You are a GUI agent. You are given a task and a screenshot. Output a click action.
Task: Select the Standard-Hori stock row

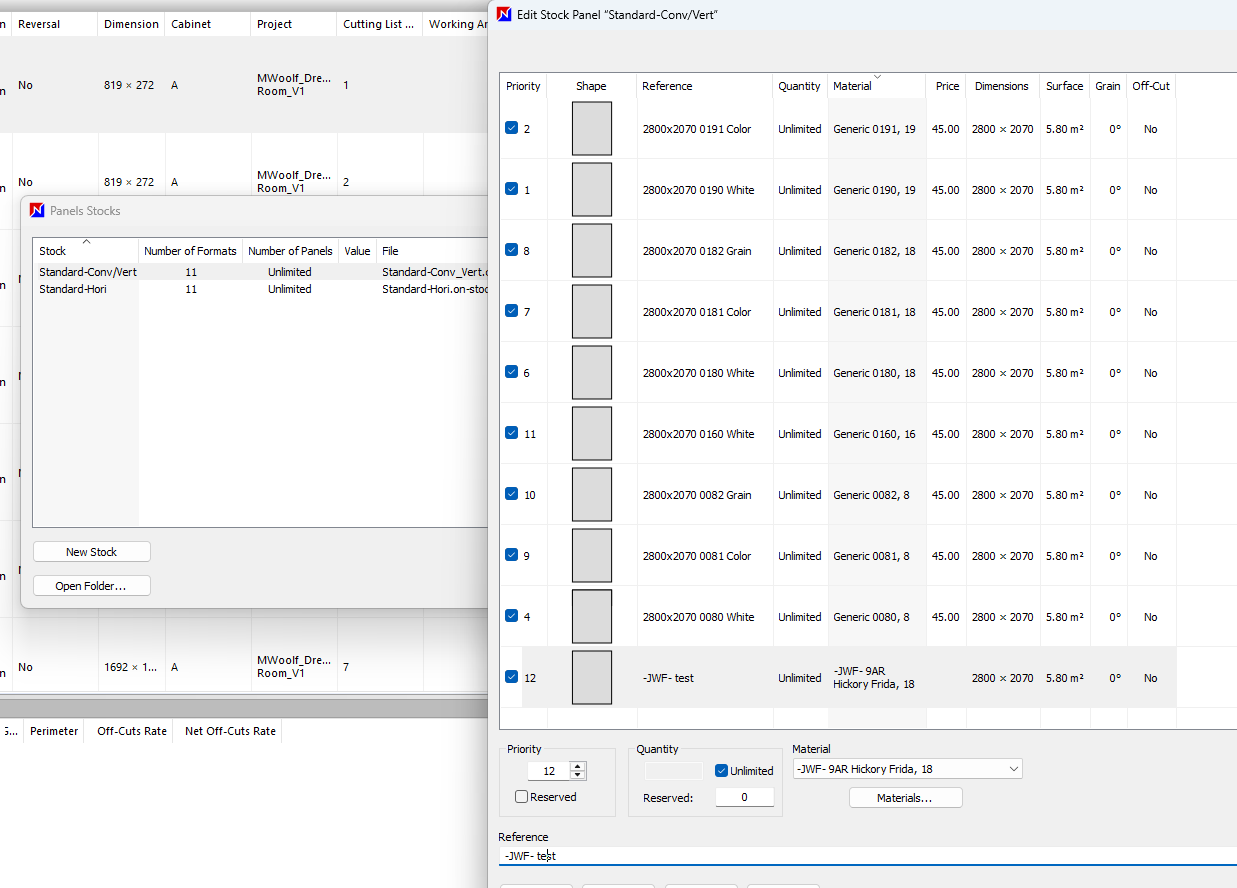[73, 289]
